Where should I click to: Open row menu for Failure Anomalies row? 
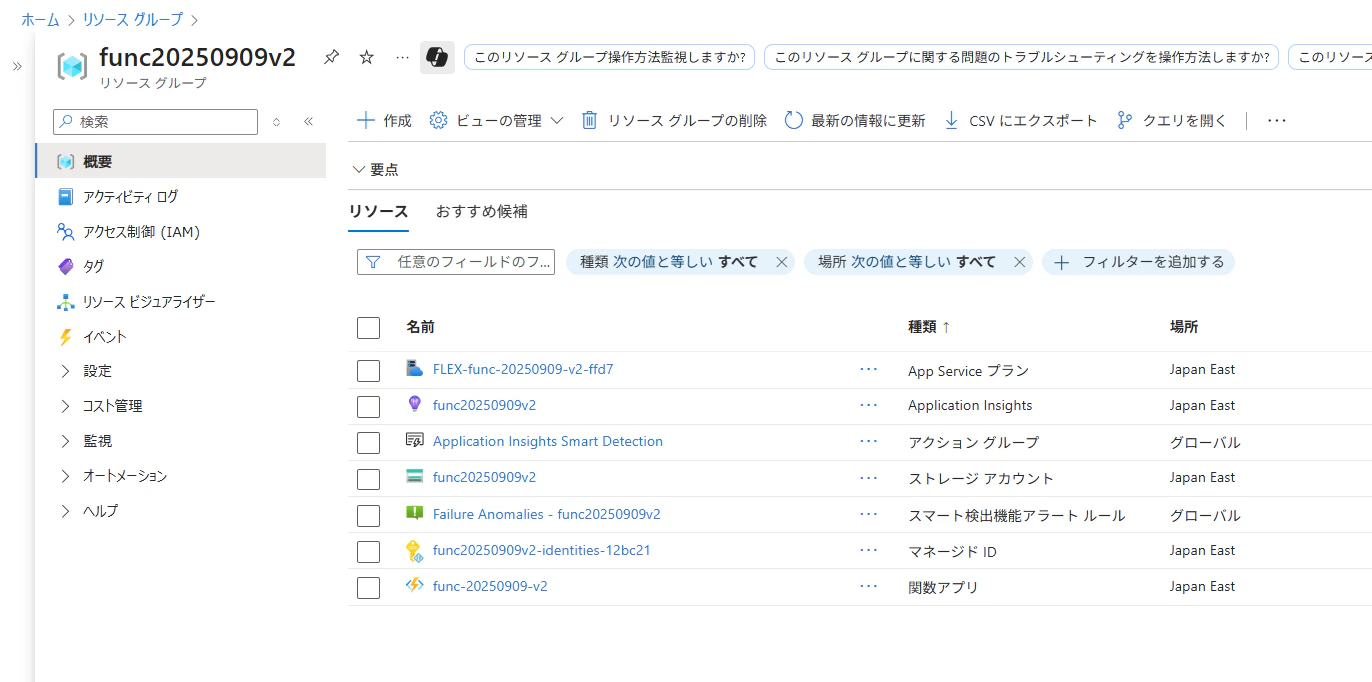point(868,514)
